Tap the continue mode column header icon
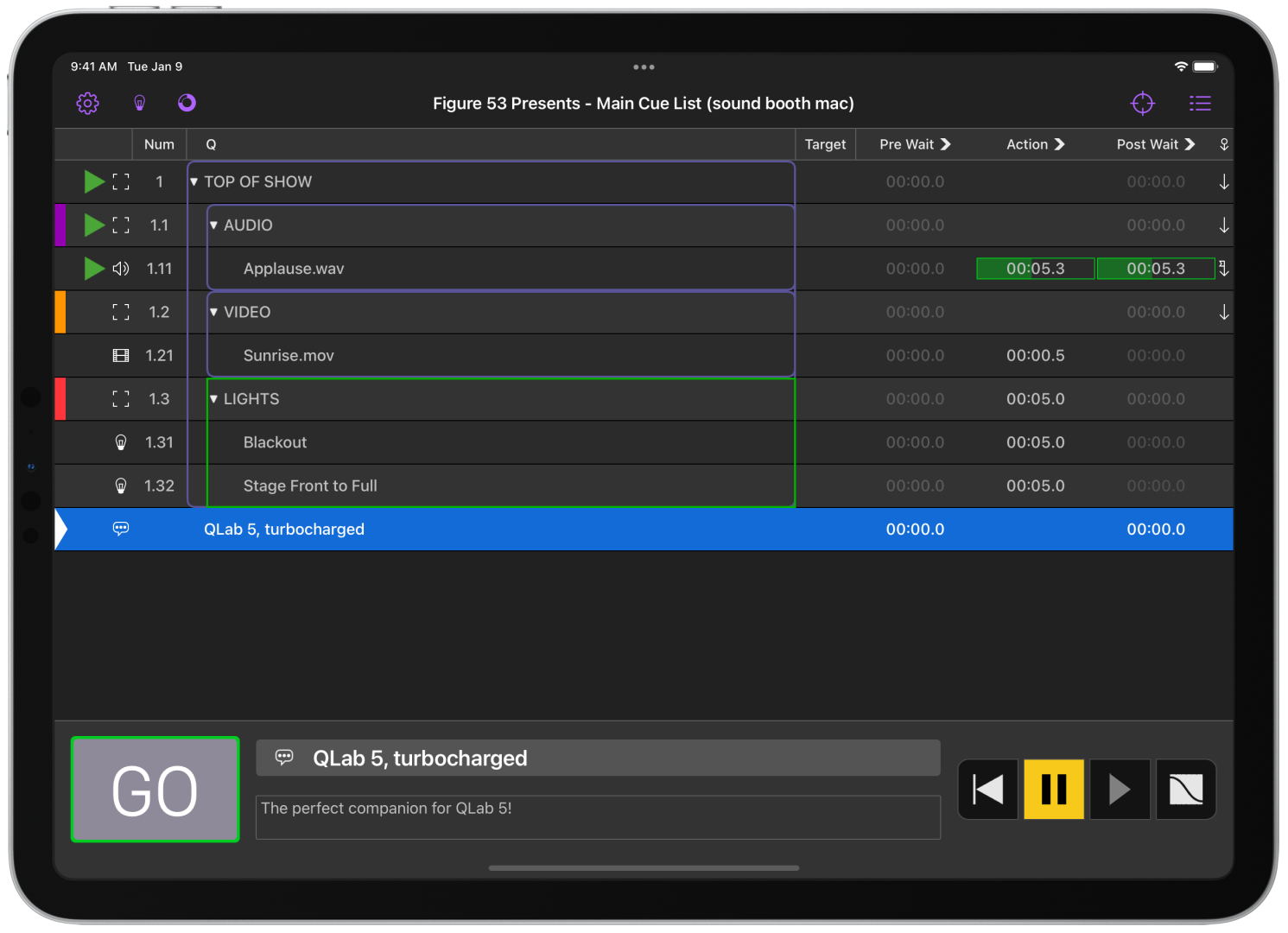 coord(1224,144)
